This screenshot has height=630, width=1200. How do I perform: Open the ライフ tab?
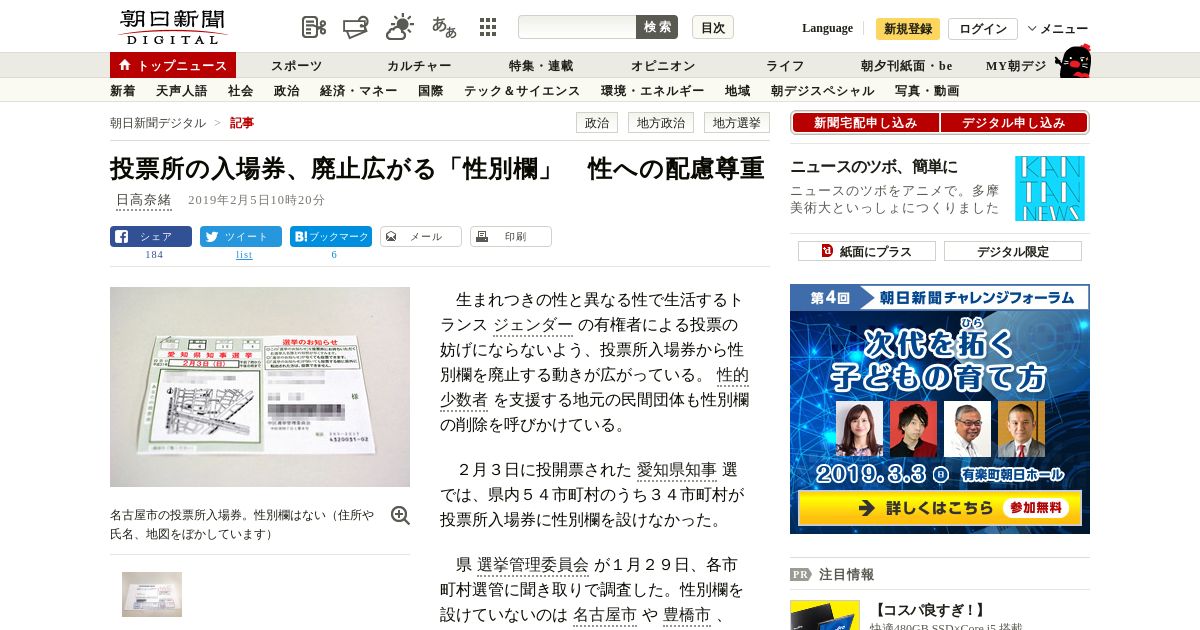pyautogui.click(x=785, y=66)
